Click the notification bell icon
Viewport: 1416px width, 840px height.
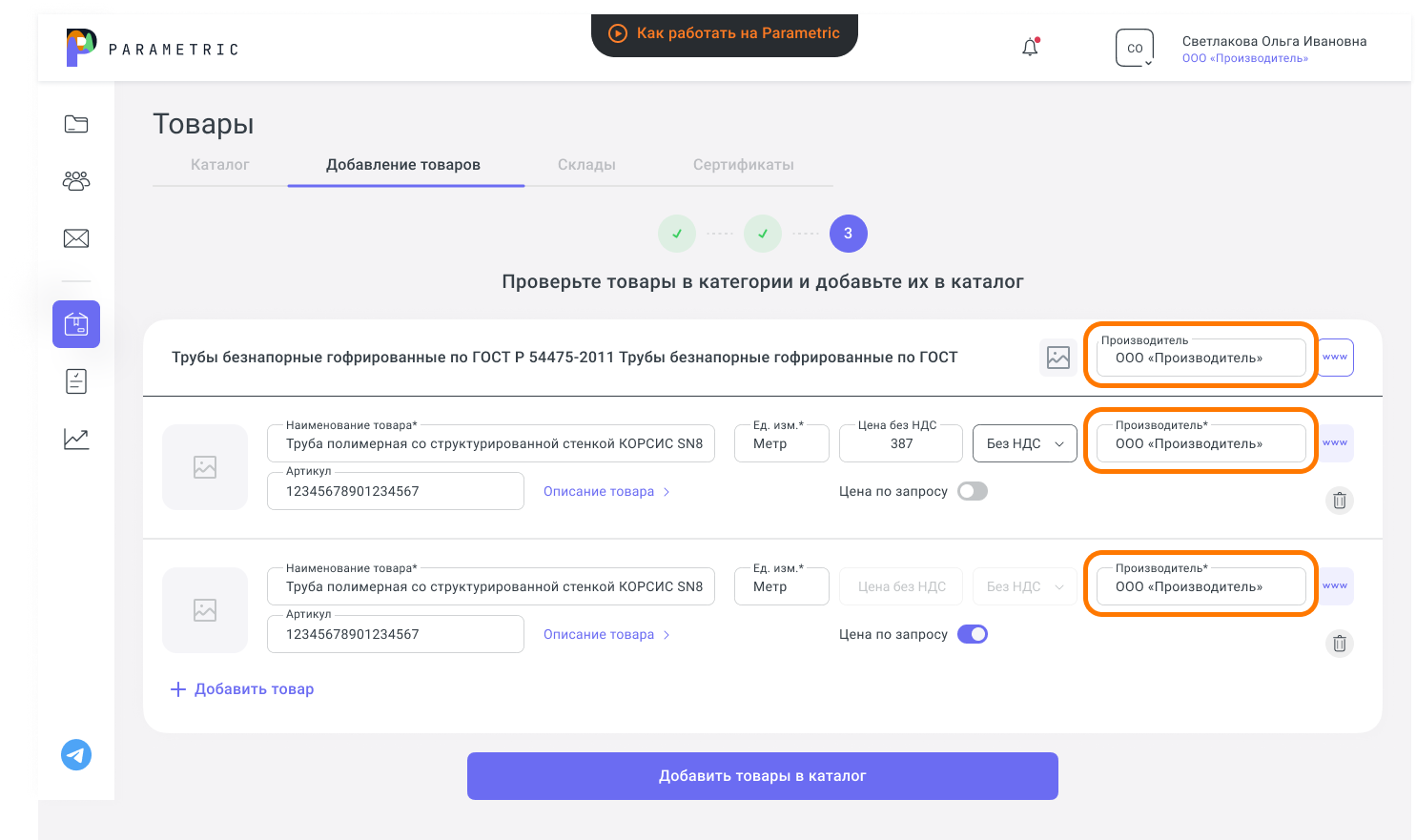tap(1030, 47)
